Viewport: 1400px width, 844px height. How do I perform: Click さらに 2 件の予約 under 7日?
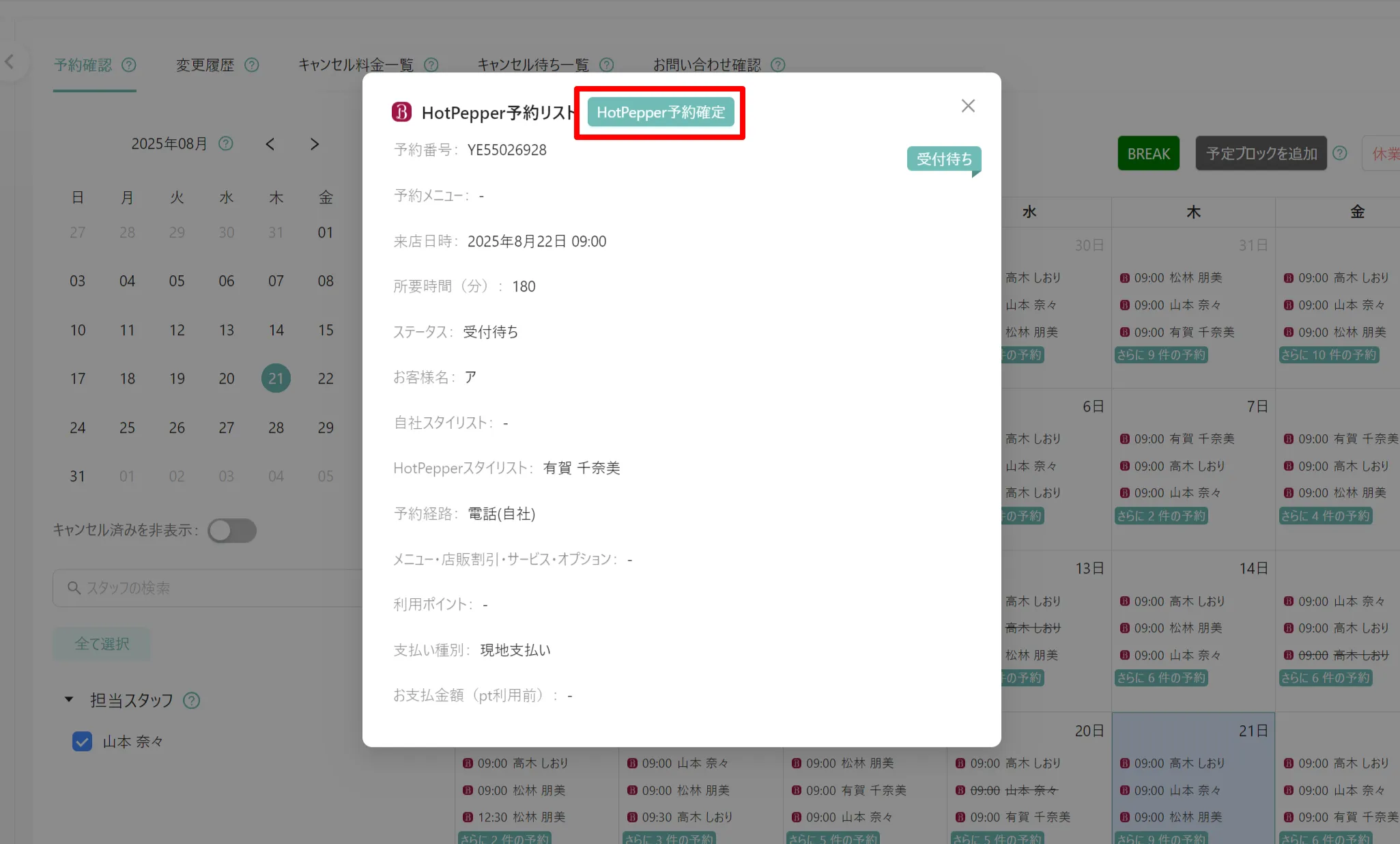[x=1161, y=516]
